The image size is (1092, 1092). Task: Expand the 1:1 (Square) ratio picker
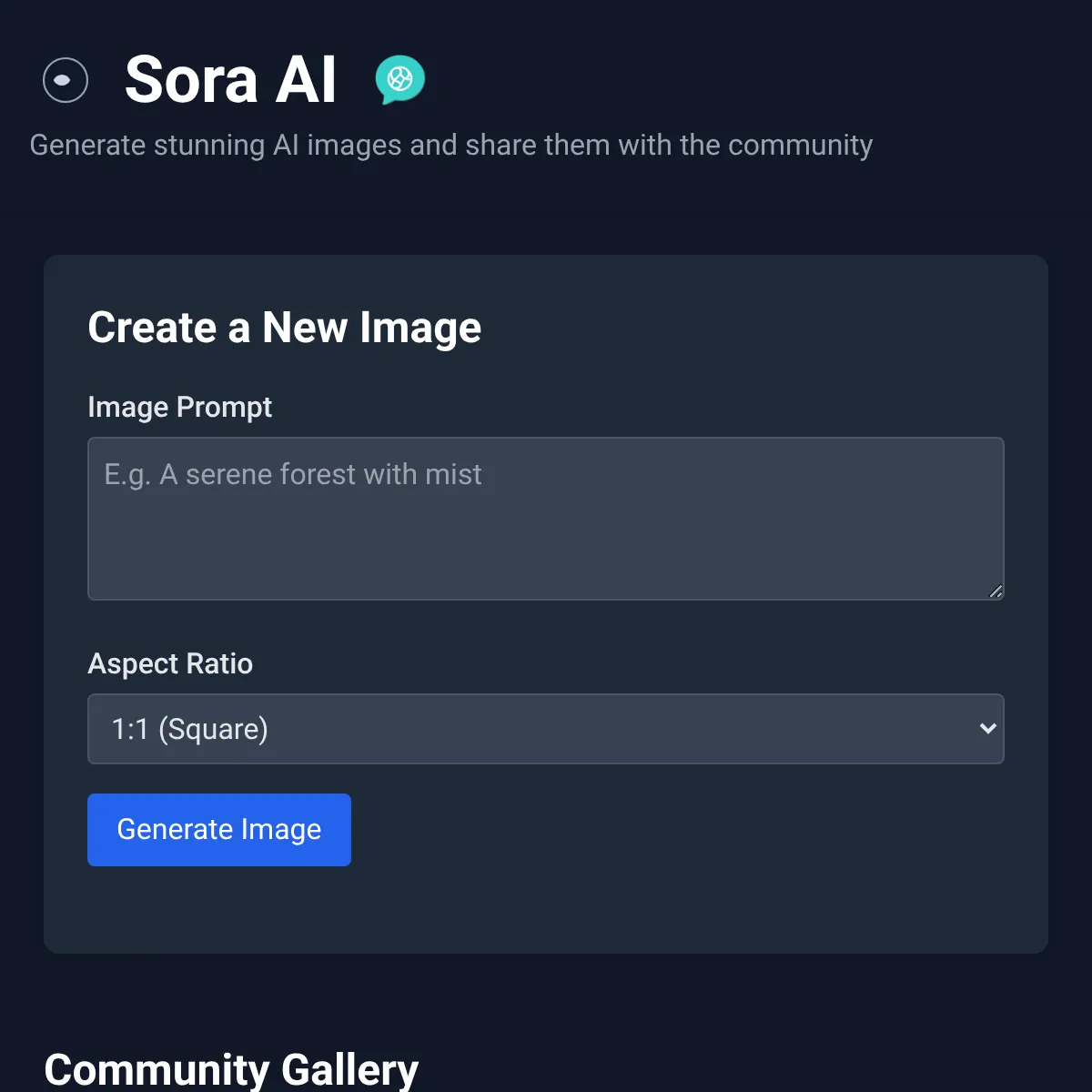[x=545, y=729]
